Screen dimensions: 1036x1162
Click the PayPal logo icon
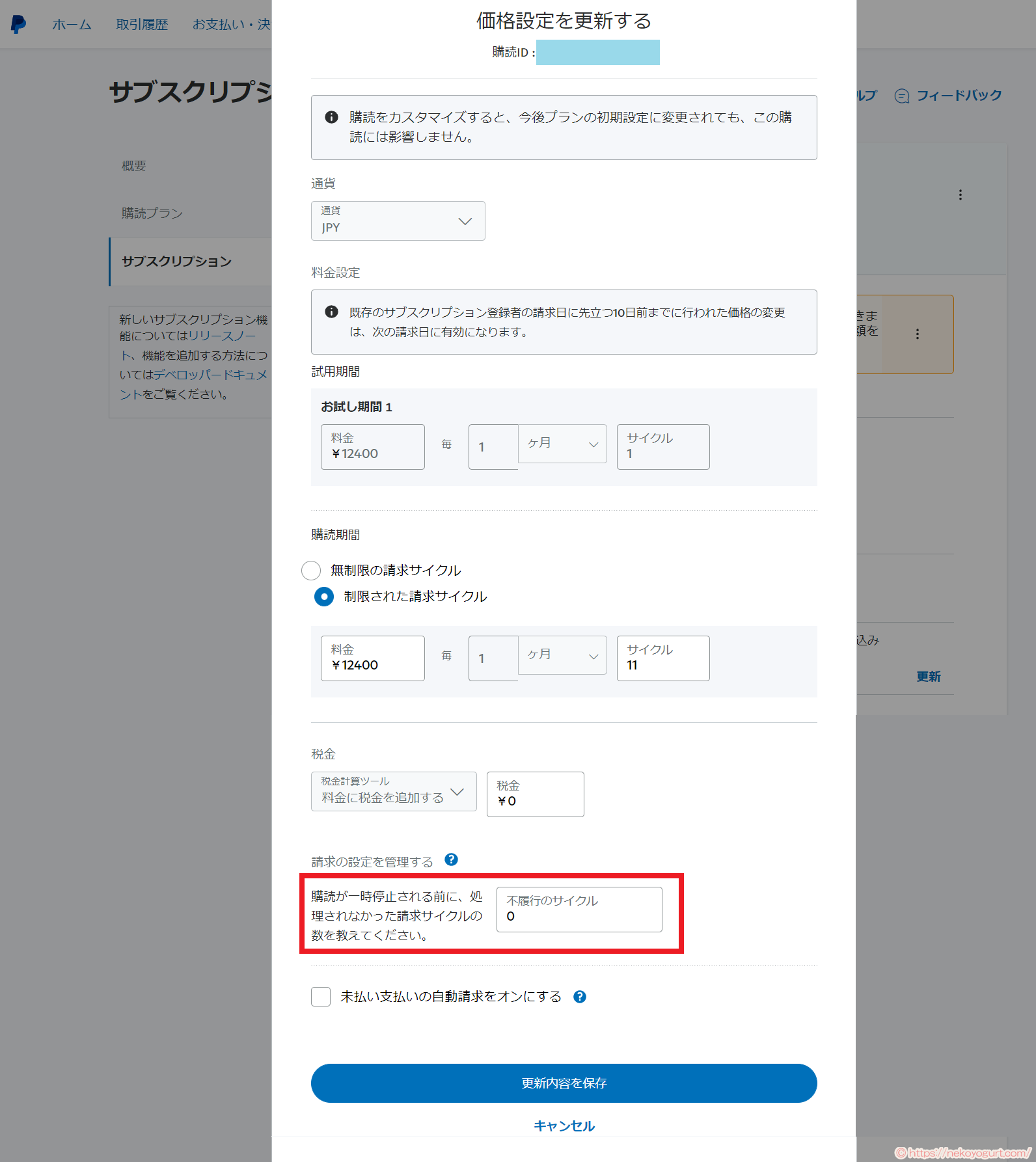pos(18,24)
